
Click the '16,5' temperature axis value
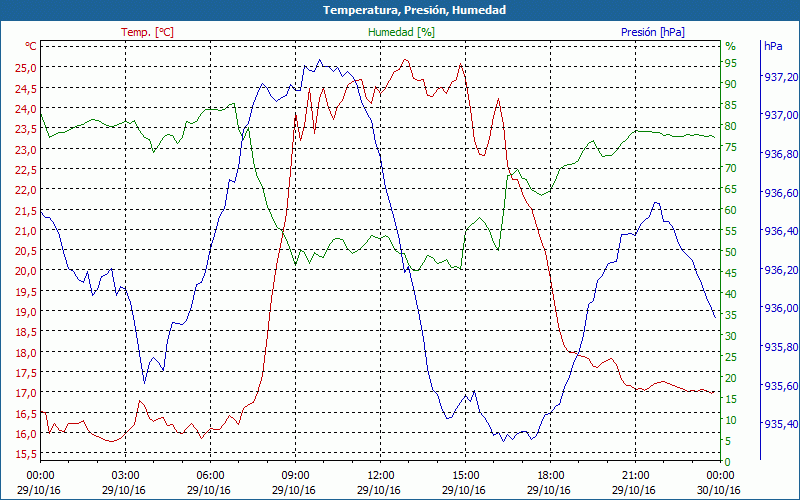coord(26,413)
